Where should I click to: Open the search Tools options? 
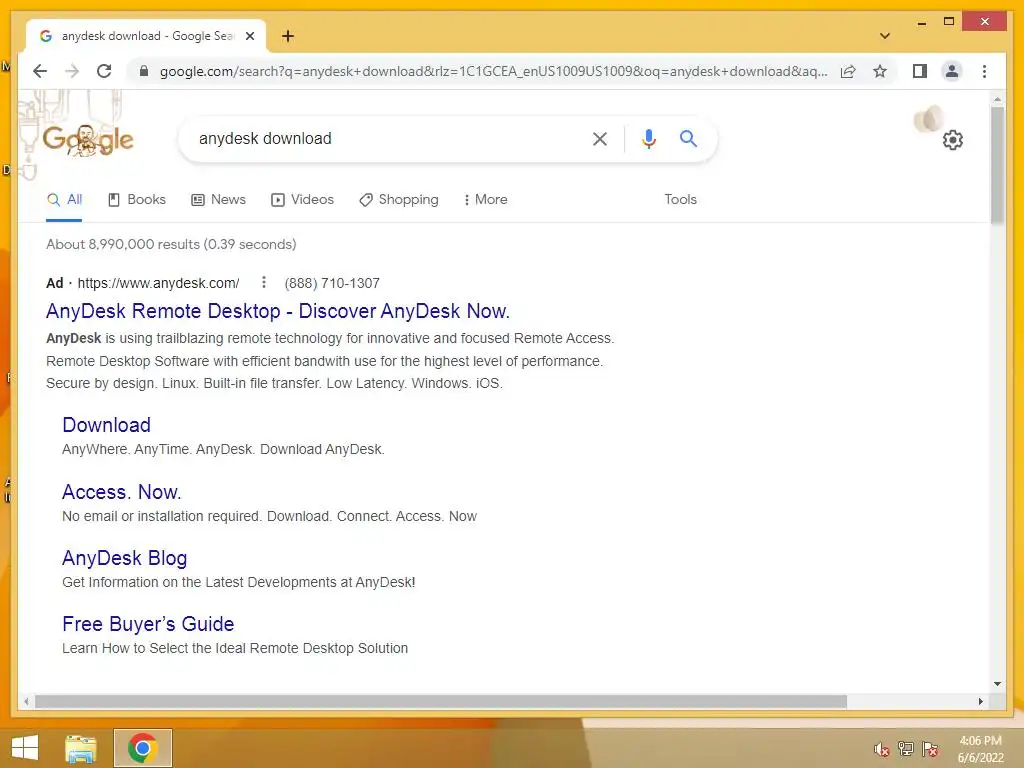[680, 200]
